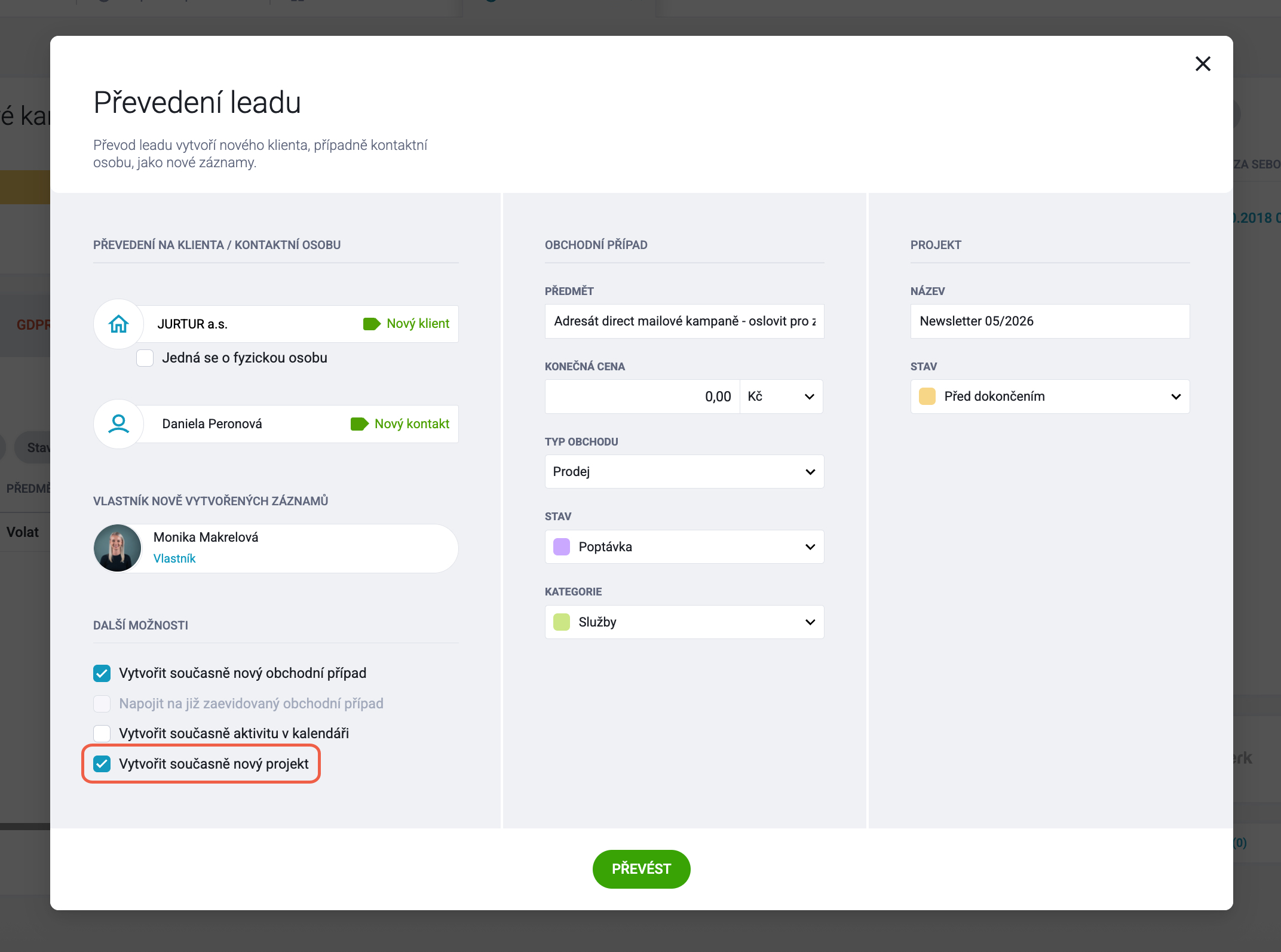Screen dimensions: 1281x952
Task: Check Vytvořit současně aktivitu v kalendáři
Action: 102,733
